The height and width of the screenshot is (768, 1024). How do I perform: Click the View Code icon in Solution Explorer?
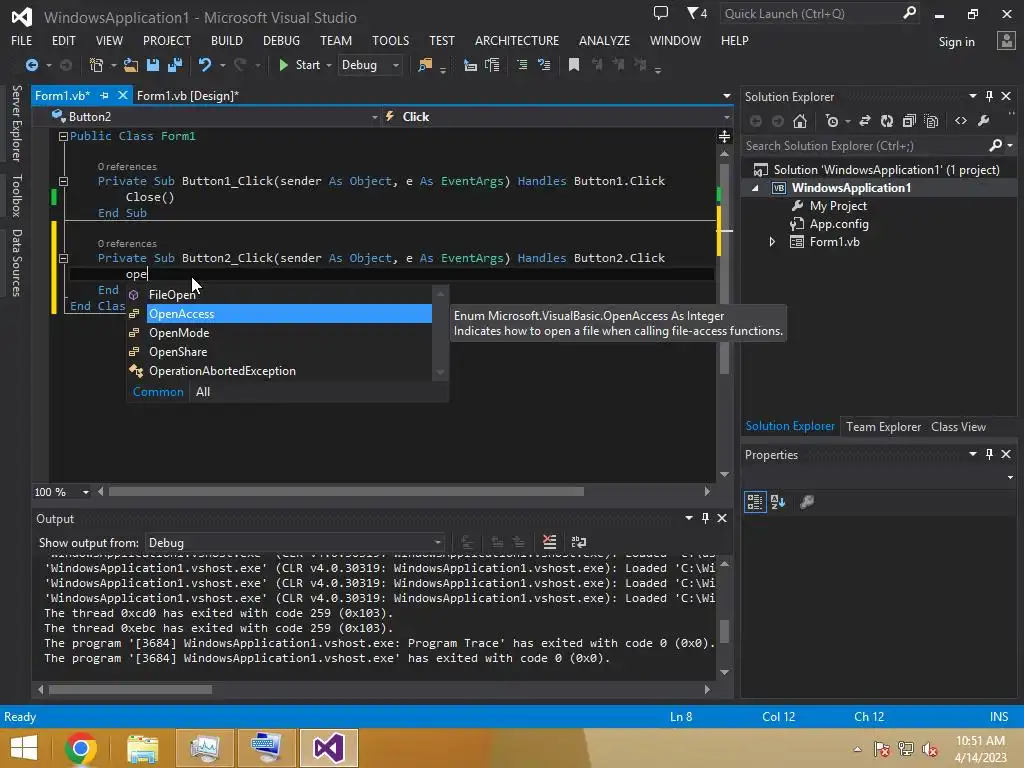click(x=961, y=121)
